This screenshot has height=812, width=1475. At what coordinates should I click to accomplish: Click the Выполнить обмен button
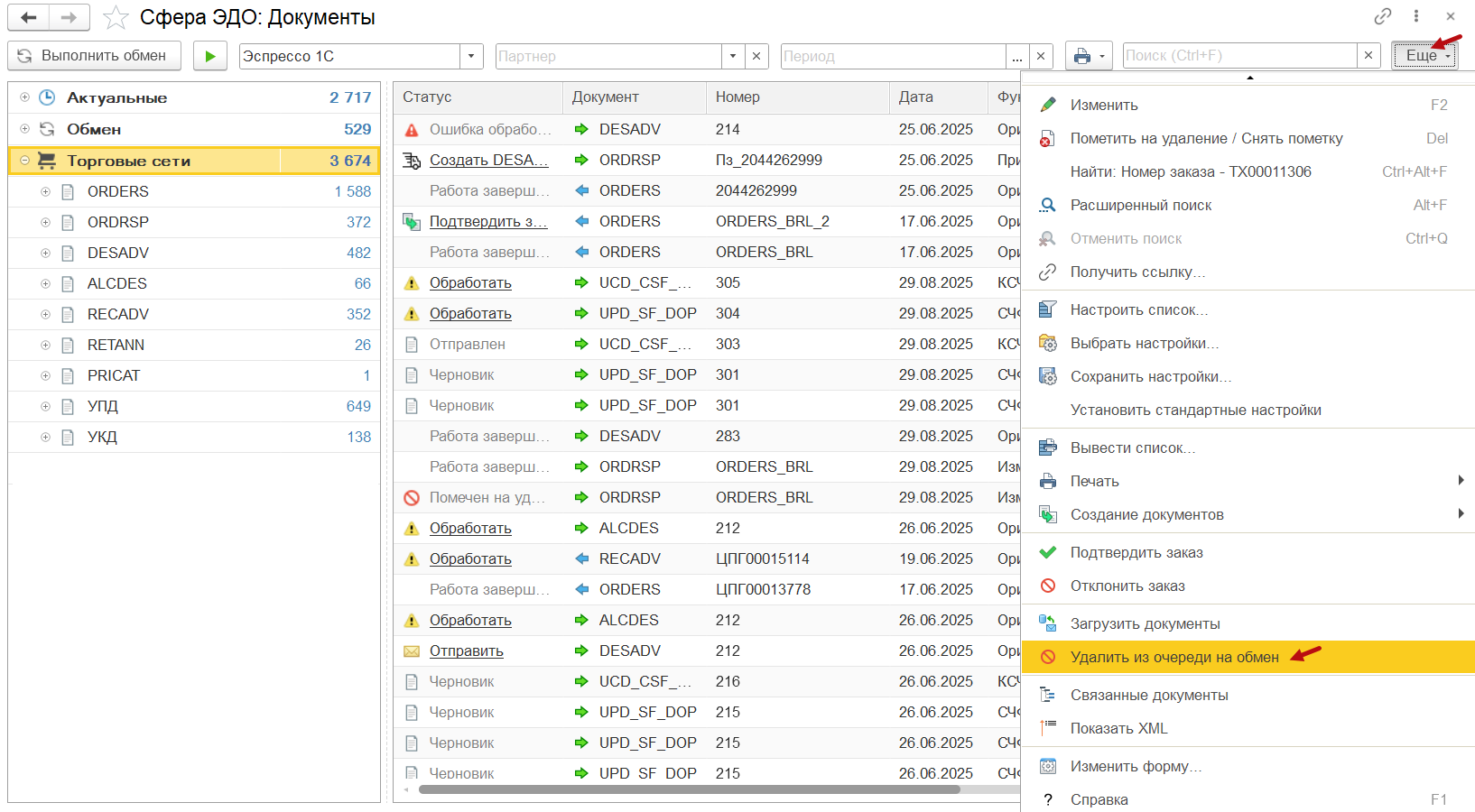click(94, 56)
